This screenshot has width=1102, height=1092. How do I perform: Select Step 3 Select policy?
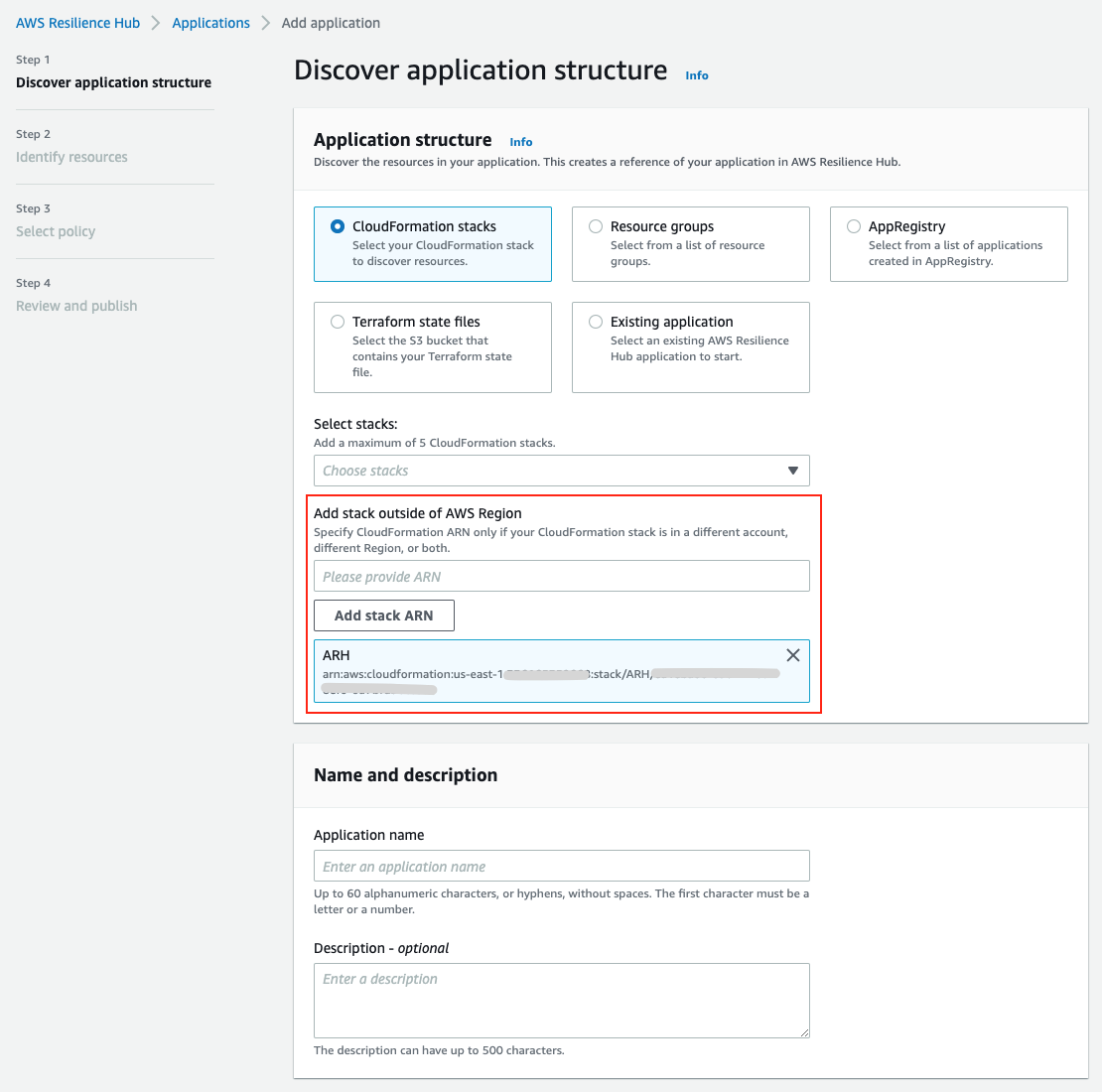(x=56, y=231)
